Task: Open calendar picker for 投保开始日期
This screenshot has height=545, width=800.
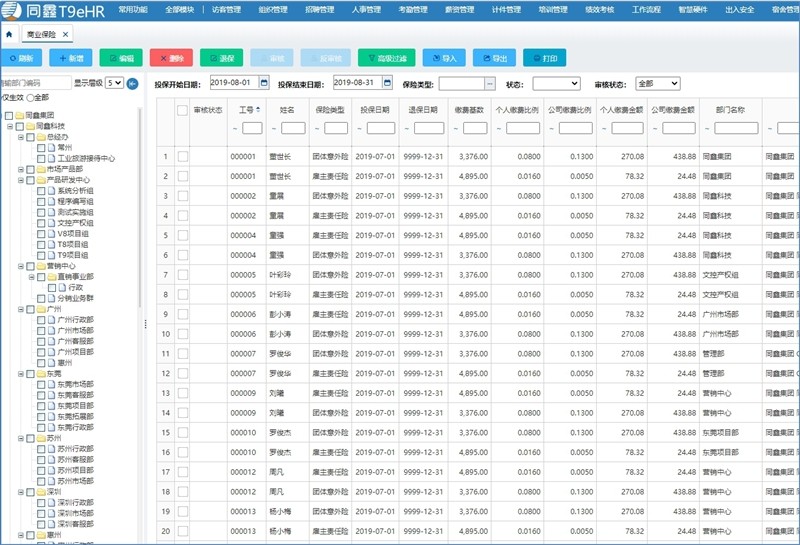Action: [263, 83]
